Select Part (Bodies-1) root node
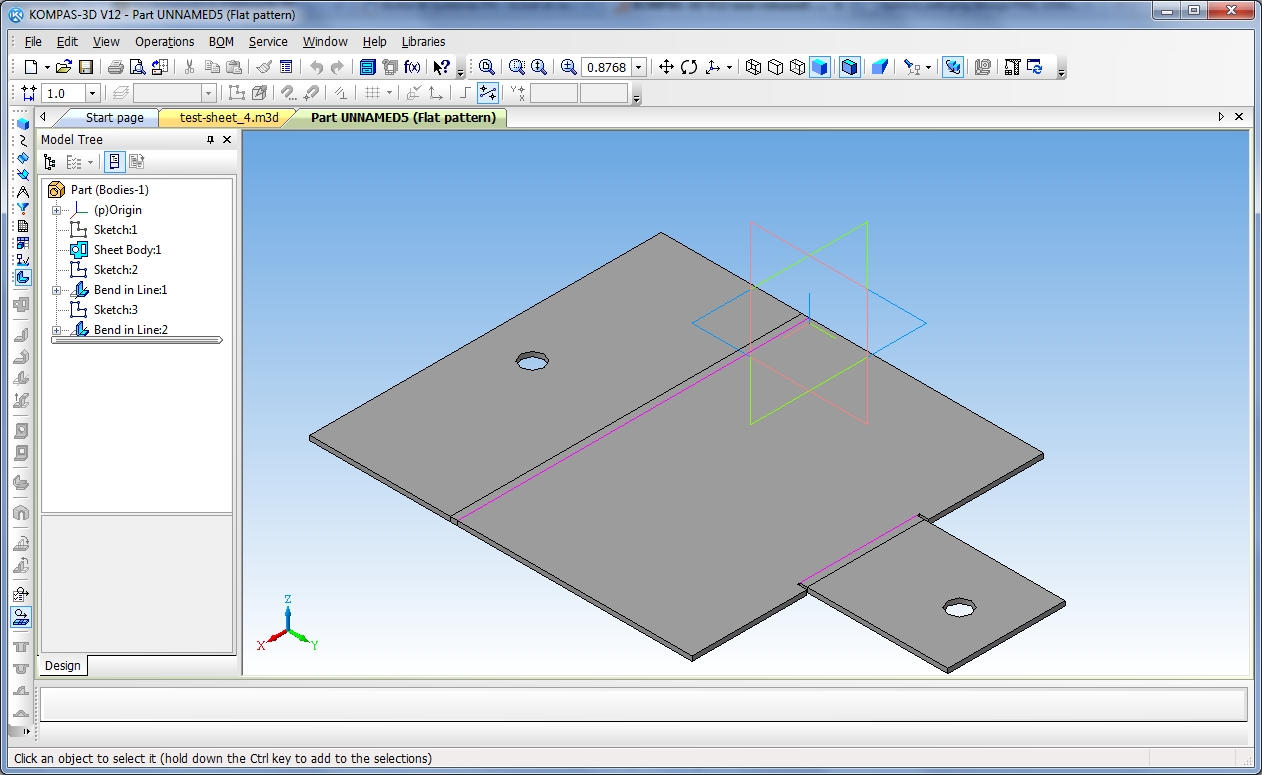Viewport: 1262px width, 775px height. (109, 190)
